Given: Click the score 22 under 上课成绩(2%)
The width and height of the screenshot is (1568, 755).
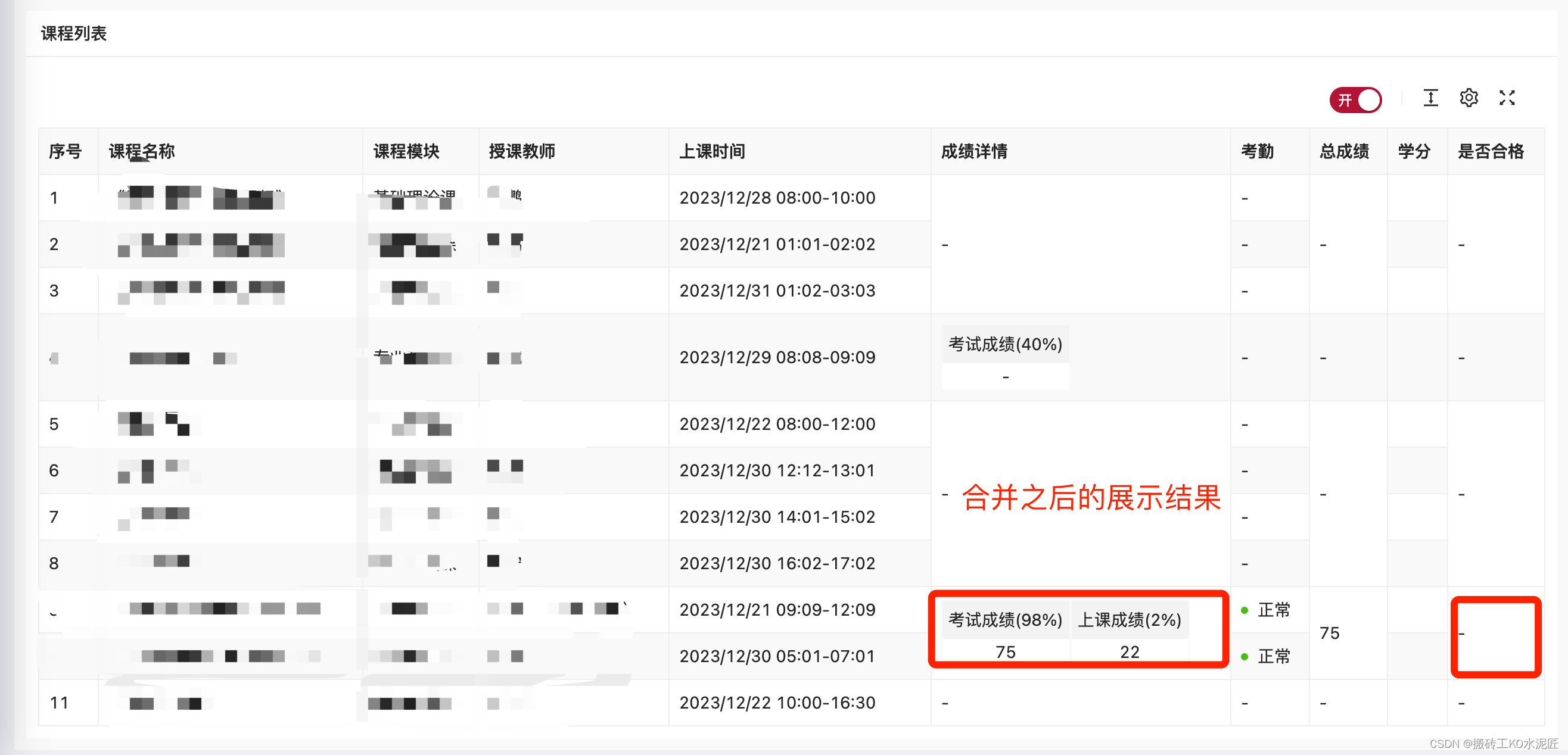Looking at the screenshot, I should (1130, 652).
